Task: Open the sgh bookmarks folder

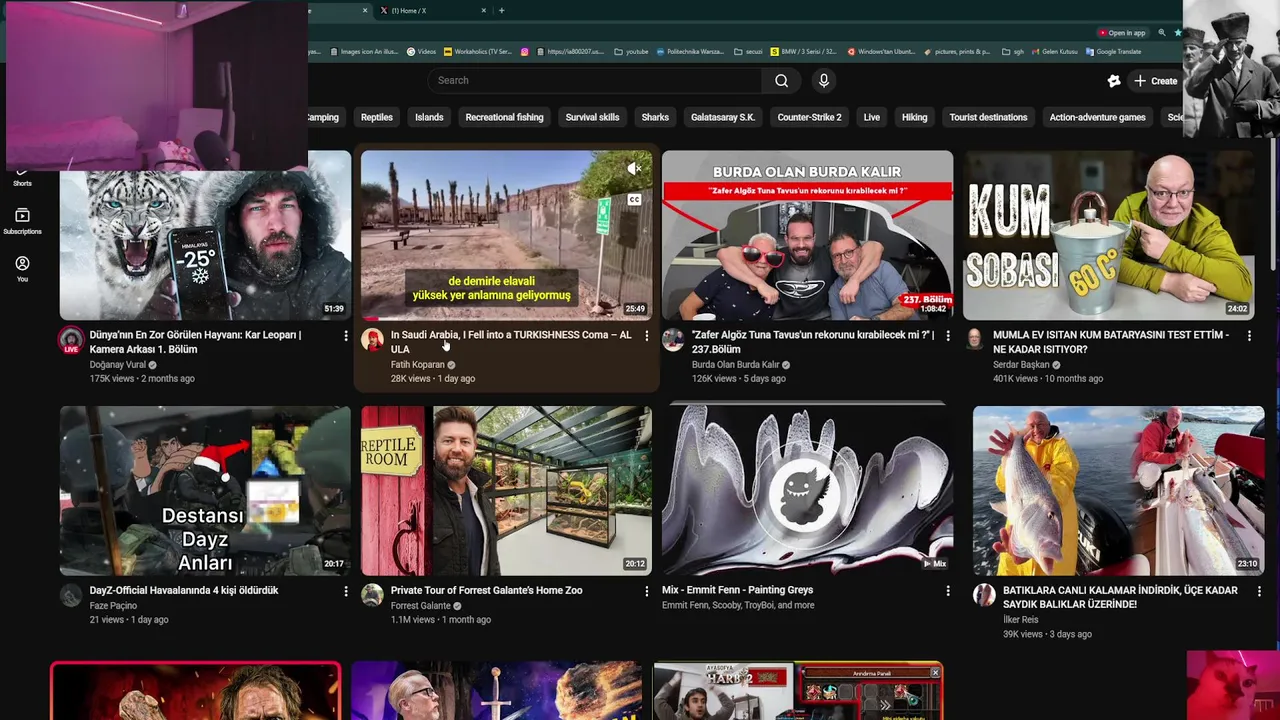Action: (1012, 51)
